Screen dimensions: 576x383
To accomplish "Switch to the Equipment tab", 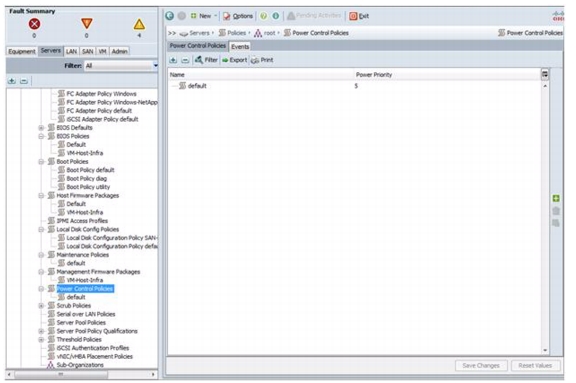I will coord(22,51).
